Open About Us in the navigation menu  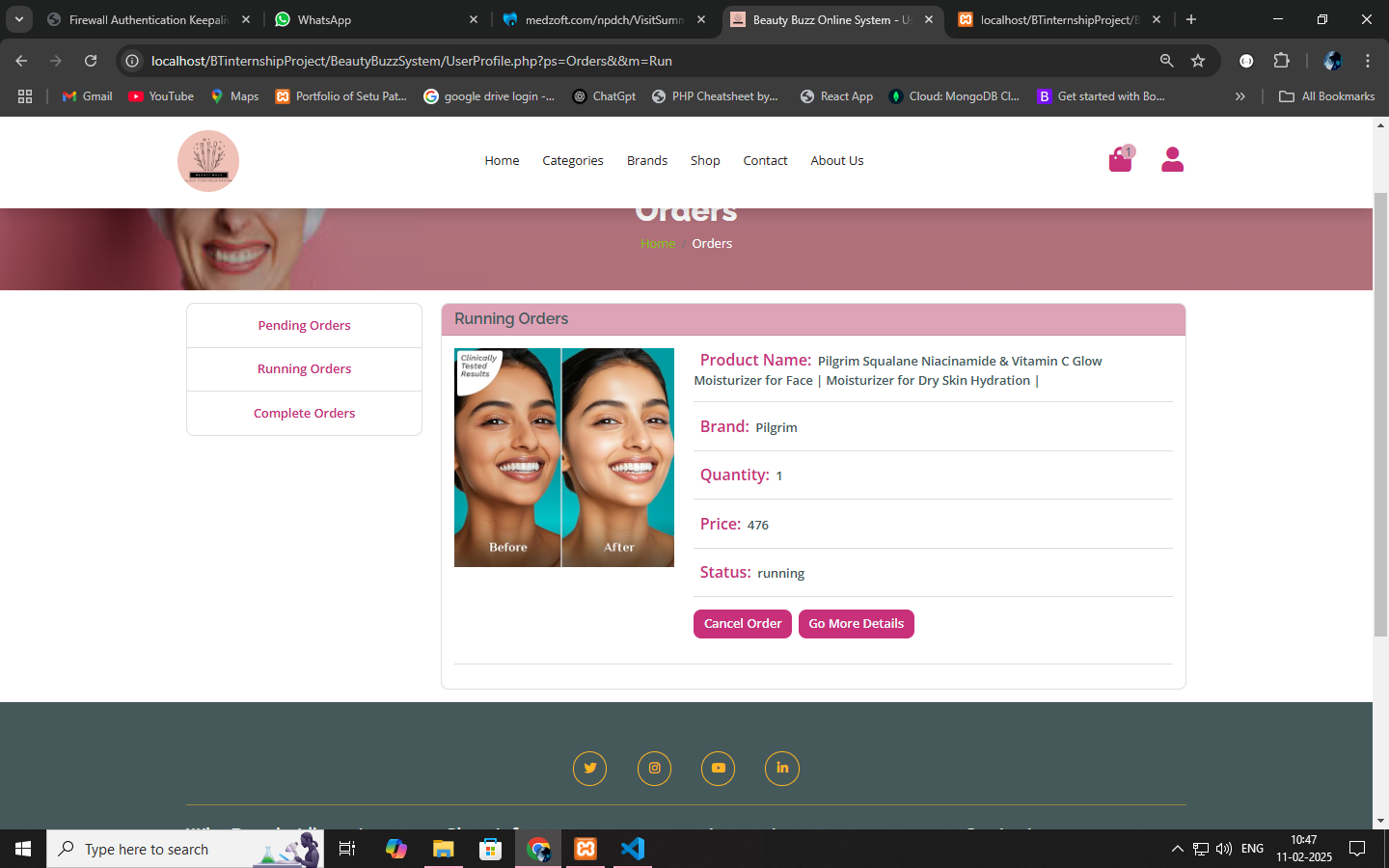pos(837,161)
